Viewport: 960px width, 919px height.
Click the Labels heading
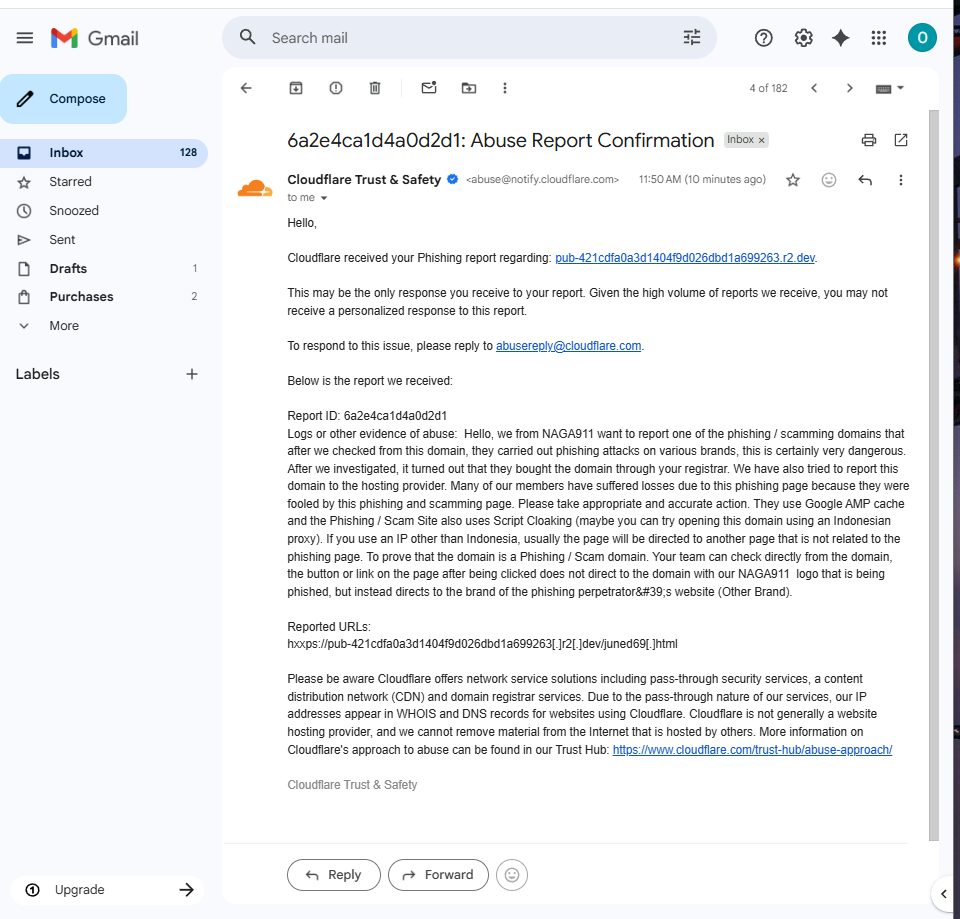(37, 374)
